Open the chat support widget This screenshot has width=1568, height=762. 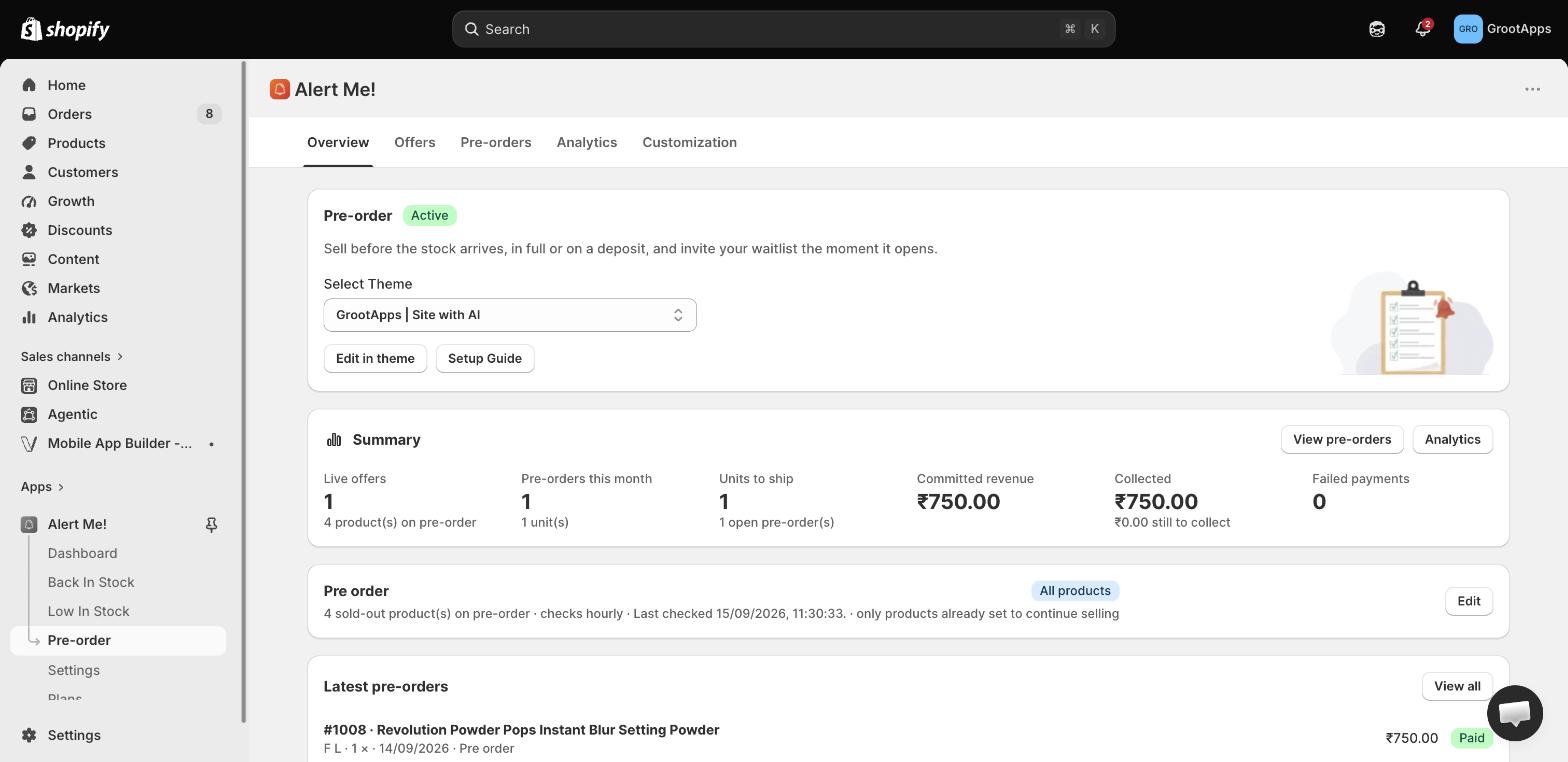(1515, 713)
